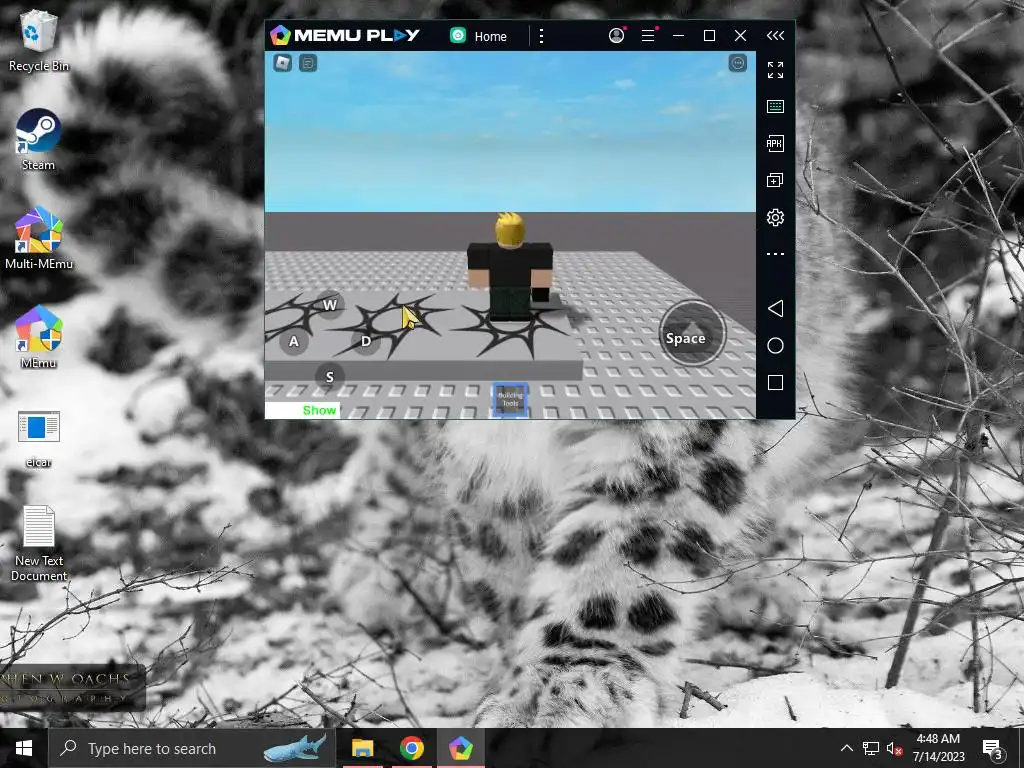Click the blond Roblox character

click(510, 267)
